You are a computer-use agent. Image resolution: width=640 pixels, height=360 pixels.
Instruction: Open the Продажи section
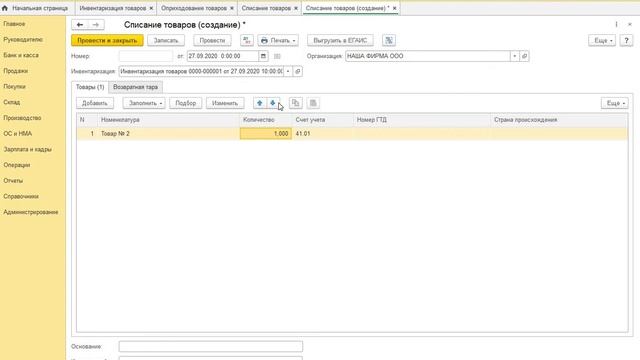[x=16, y=71]
